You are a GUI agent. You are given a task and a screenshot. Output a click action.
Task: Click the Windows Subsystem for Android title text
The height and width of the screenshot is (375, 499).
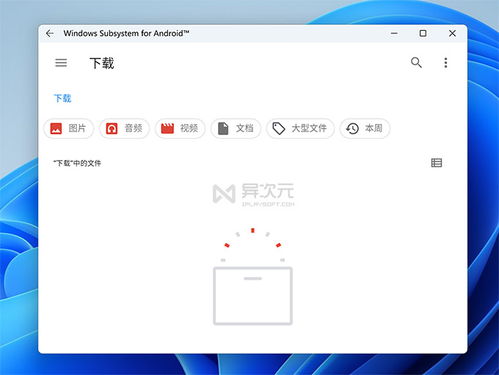point(126,33)
